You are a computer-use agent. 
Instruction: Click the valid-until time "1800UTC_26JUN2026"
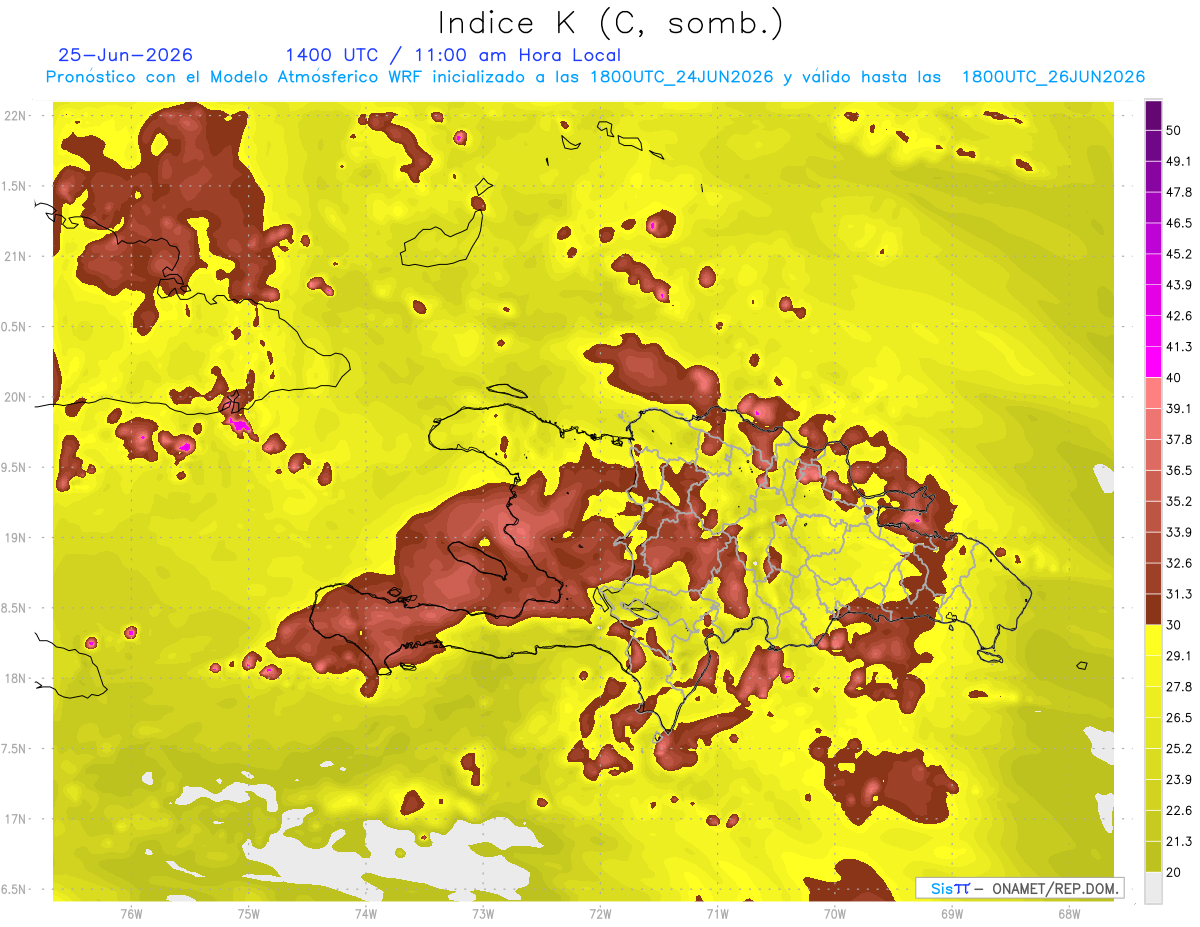pos(1053,77)
